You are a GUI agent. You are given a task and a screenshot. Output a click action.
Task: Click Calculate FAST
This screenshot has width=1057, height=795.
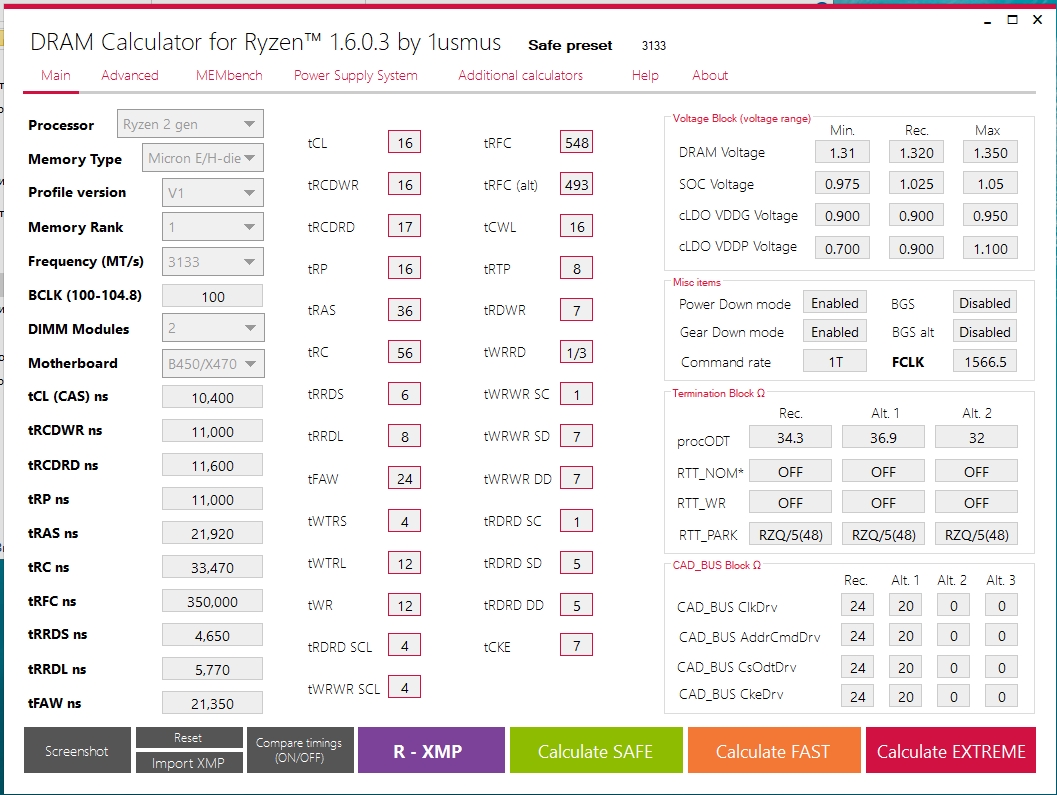click(774, 750)
